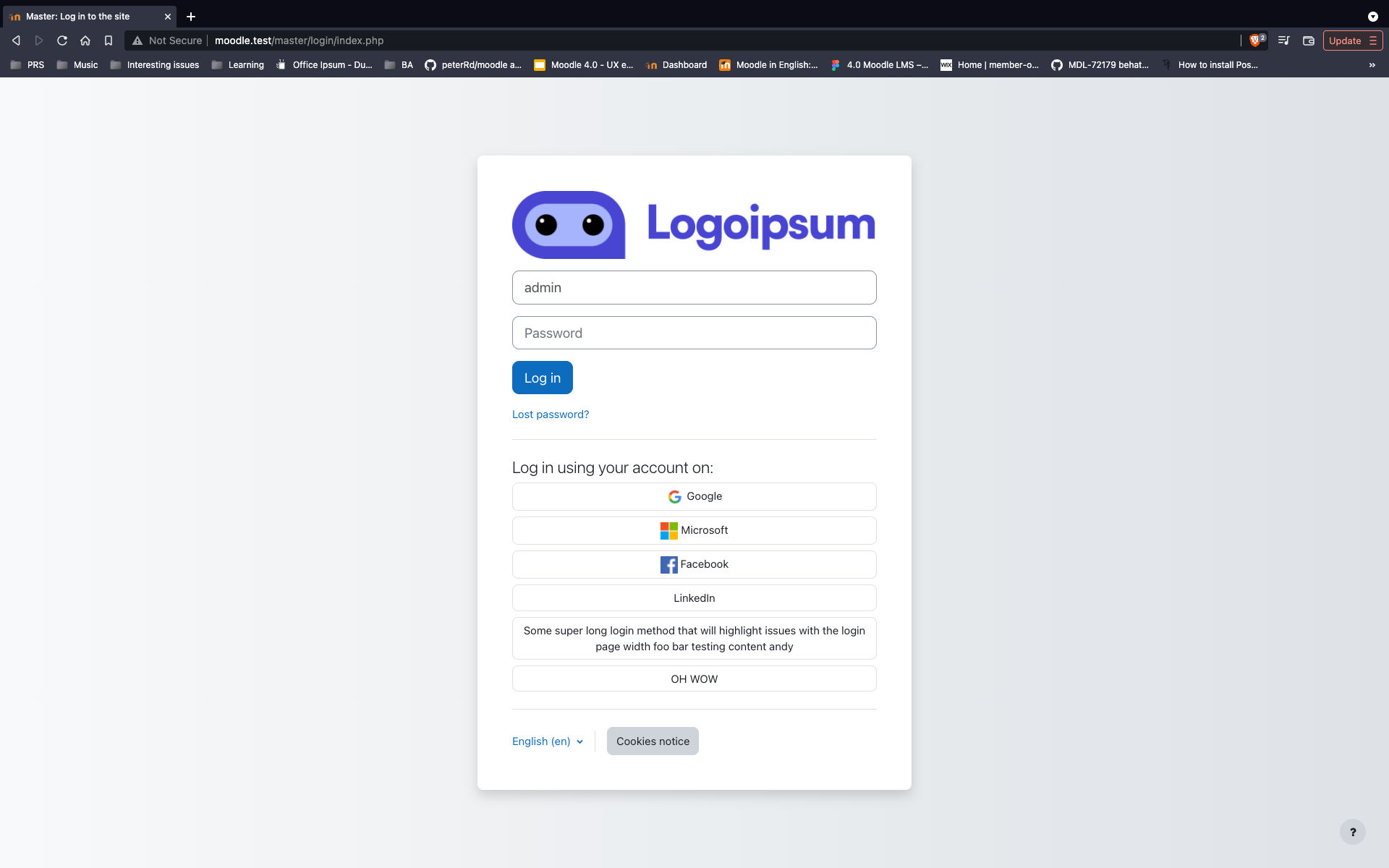Open the How to install Pos... bookmark
The width and height of the screenshot is (1389, 868).
click(x=1210, y=65)
